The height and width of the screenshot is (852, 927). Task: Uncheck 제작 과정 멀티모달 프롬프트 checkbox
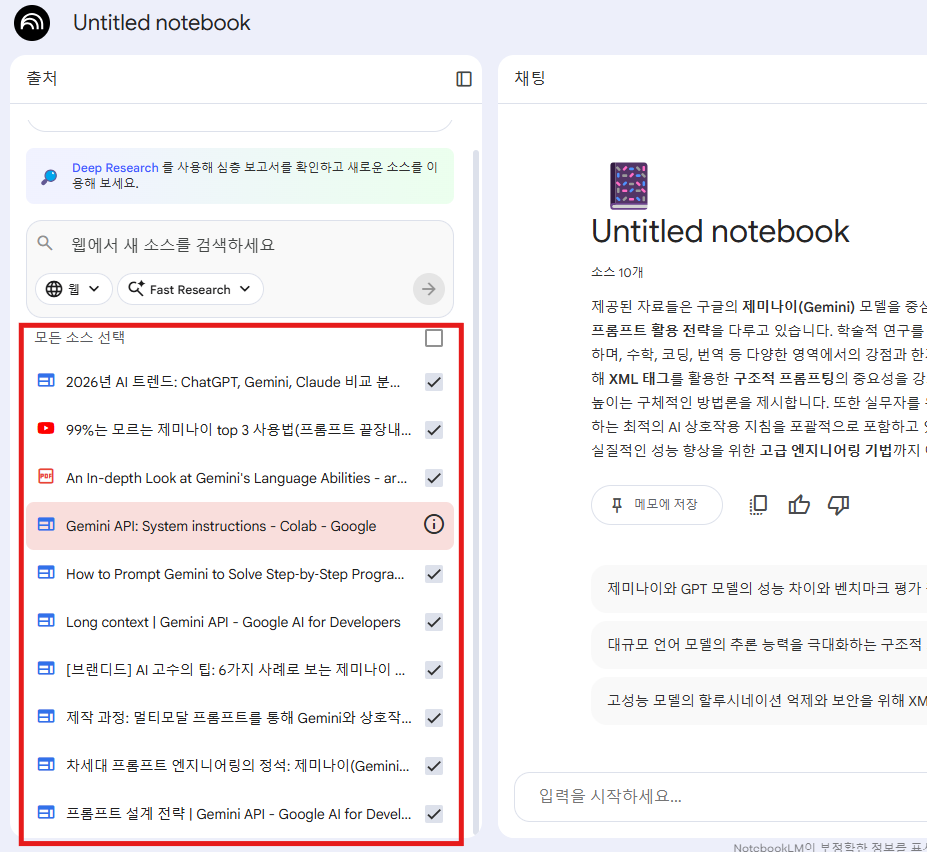(434, 718)
